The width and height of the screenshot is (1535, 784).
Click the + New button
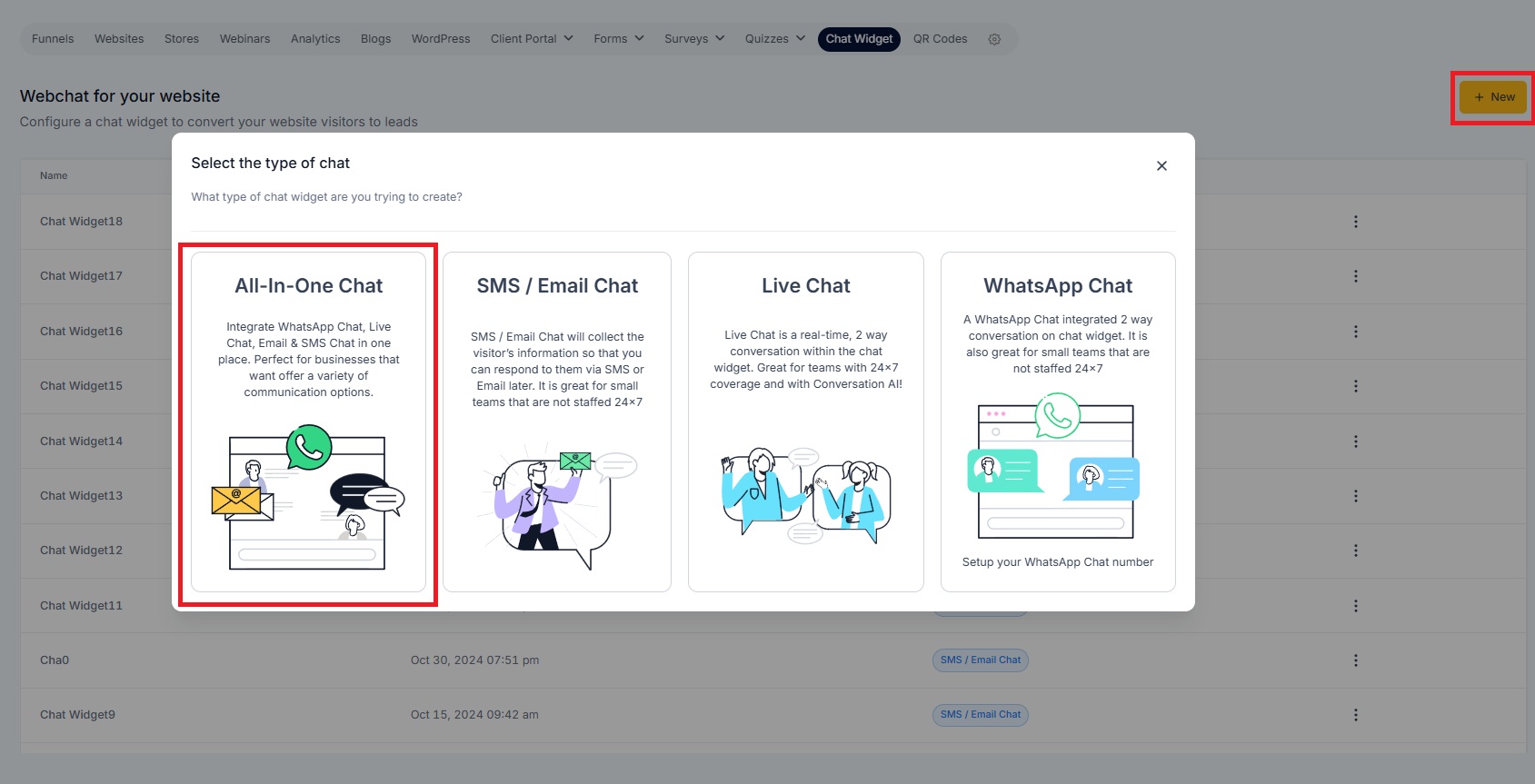(1494, 97)
